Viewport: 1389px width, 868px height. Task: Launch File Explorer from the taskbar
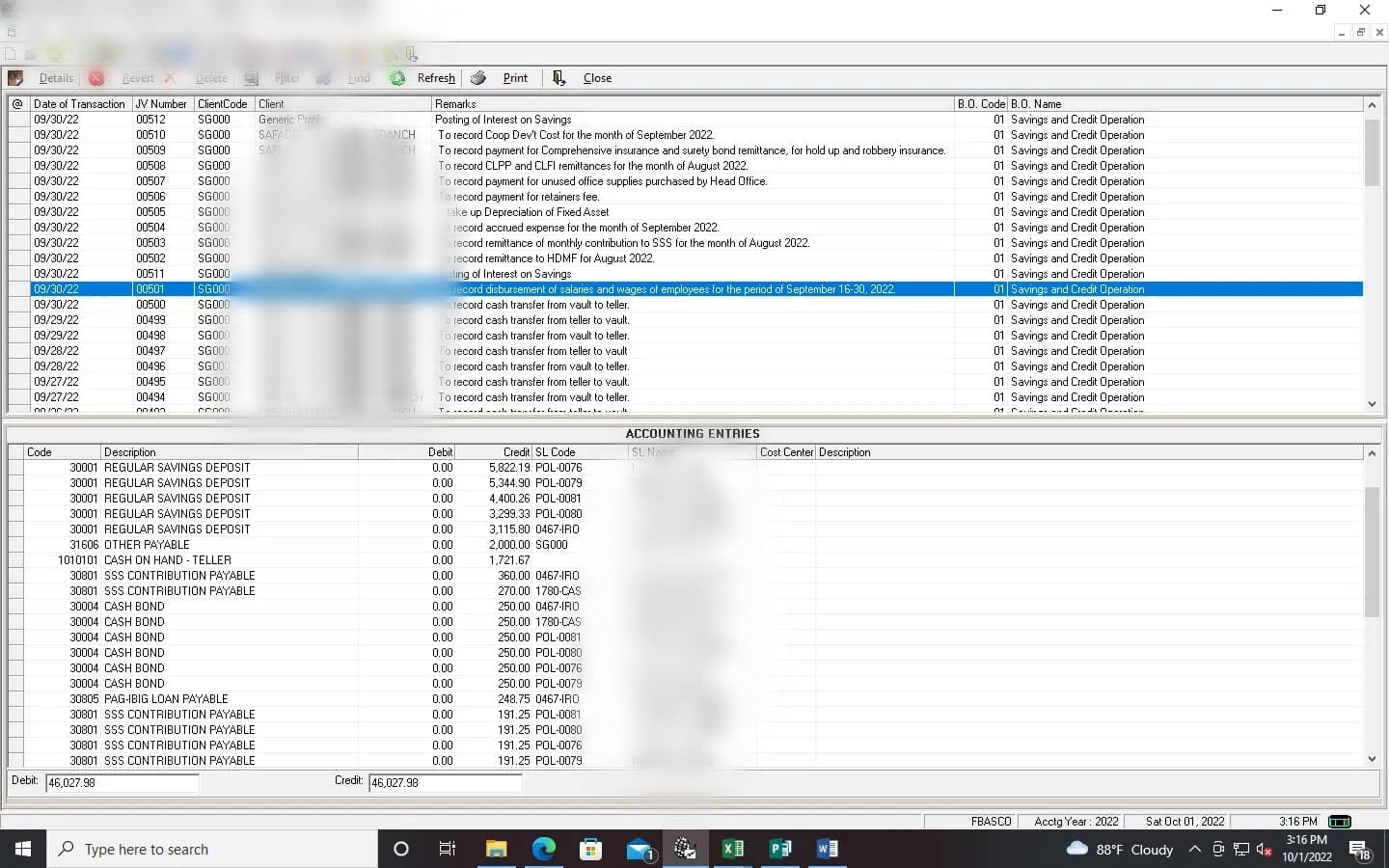click(x=496, y=849)
